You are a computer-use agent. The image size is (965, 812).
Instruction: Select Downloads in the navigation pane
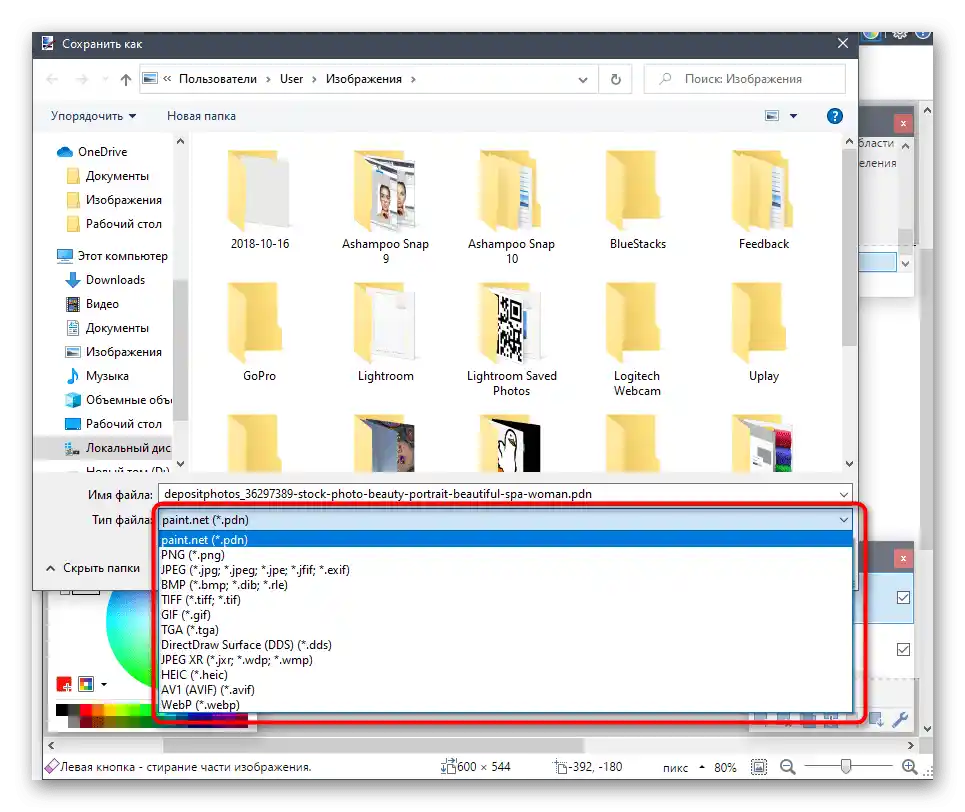[x=115, y=280]
